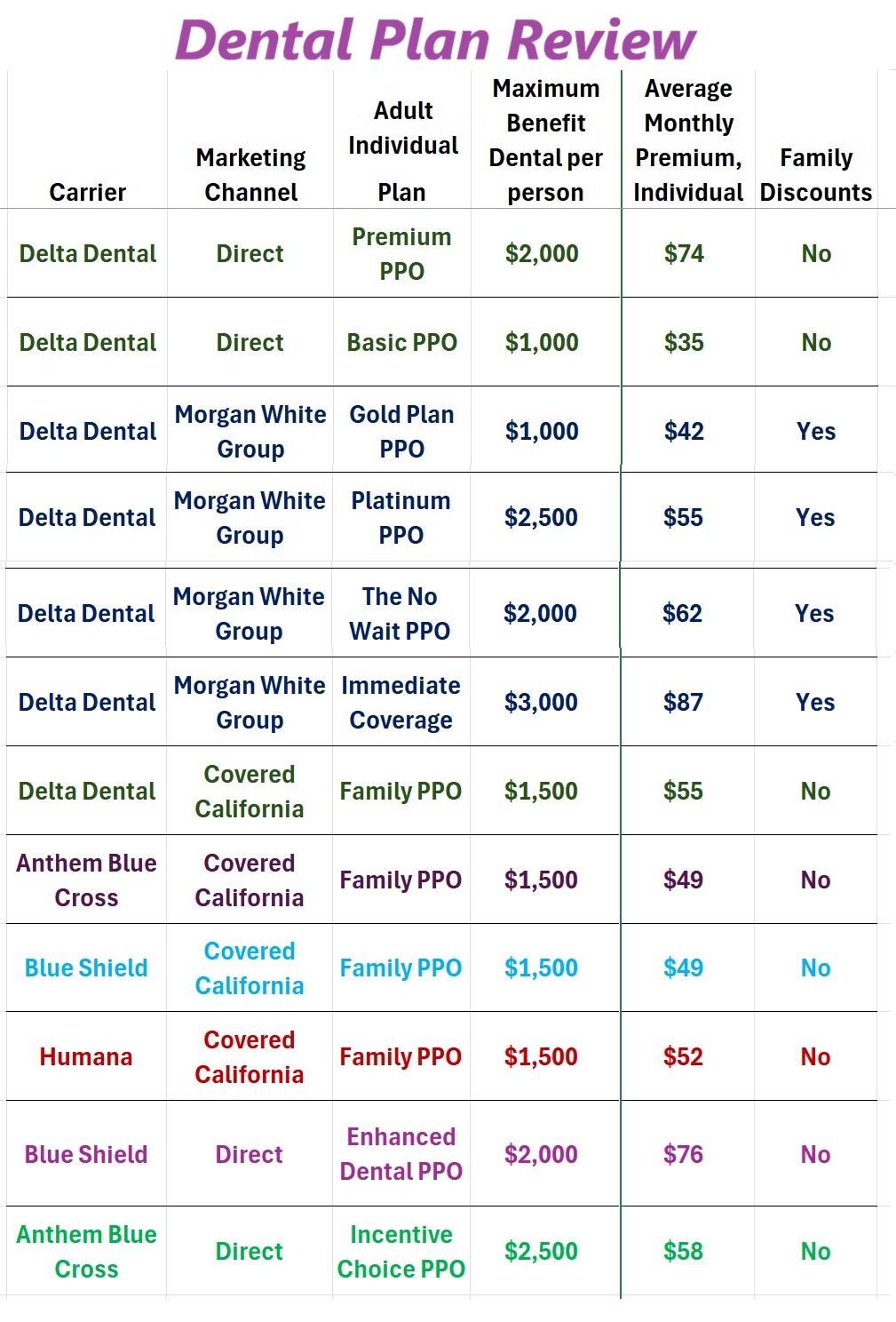This screenshot has height=1322, width=896.
Task: Select the Average Monthly Premium header
Action: tap(688, 140)
